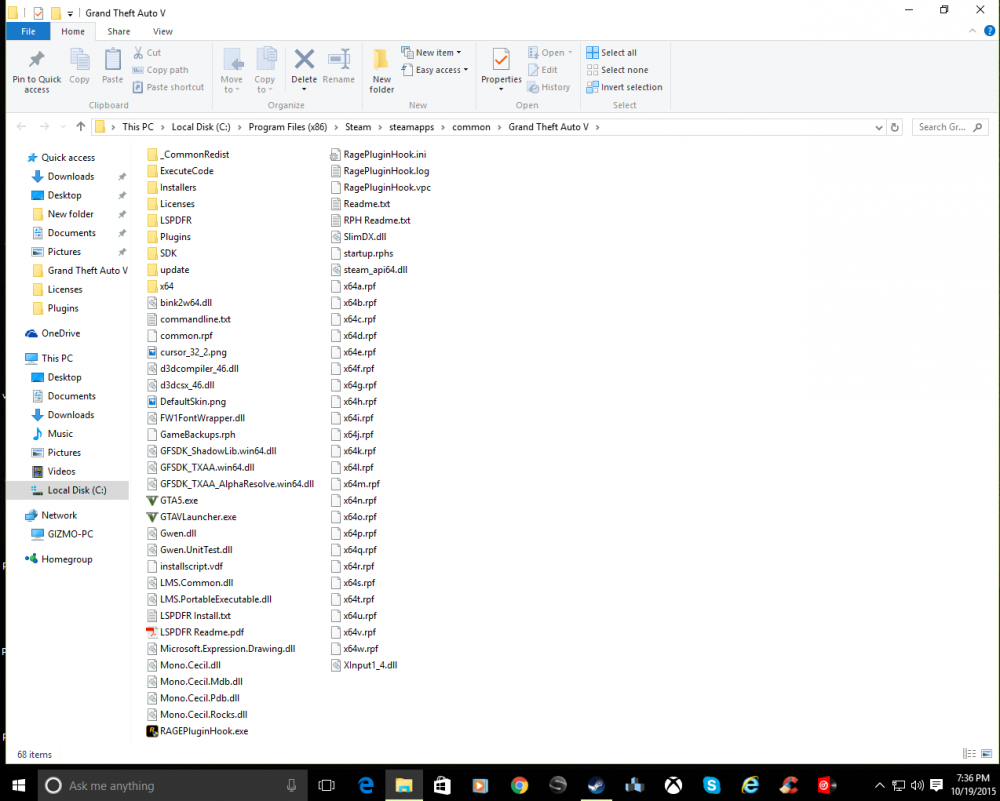Click Local Disk (C:) in the breadcrumb
The height and width of the screenshot is (801, 1000).
(x=201, y=127)
